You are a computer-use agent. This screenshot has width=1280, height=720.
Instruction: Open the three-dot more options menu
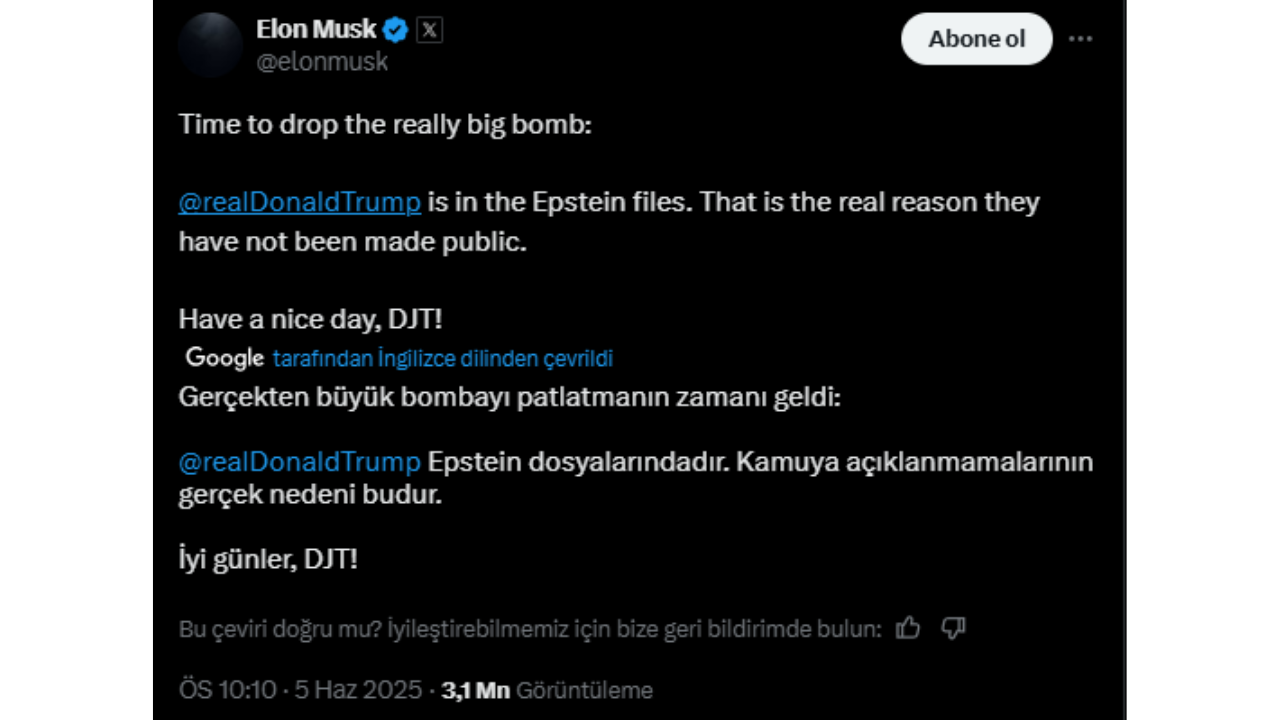[x=1080, y=39]
